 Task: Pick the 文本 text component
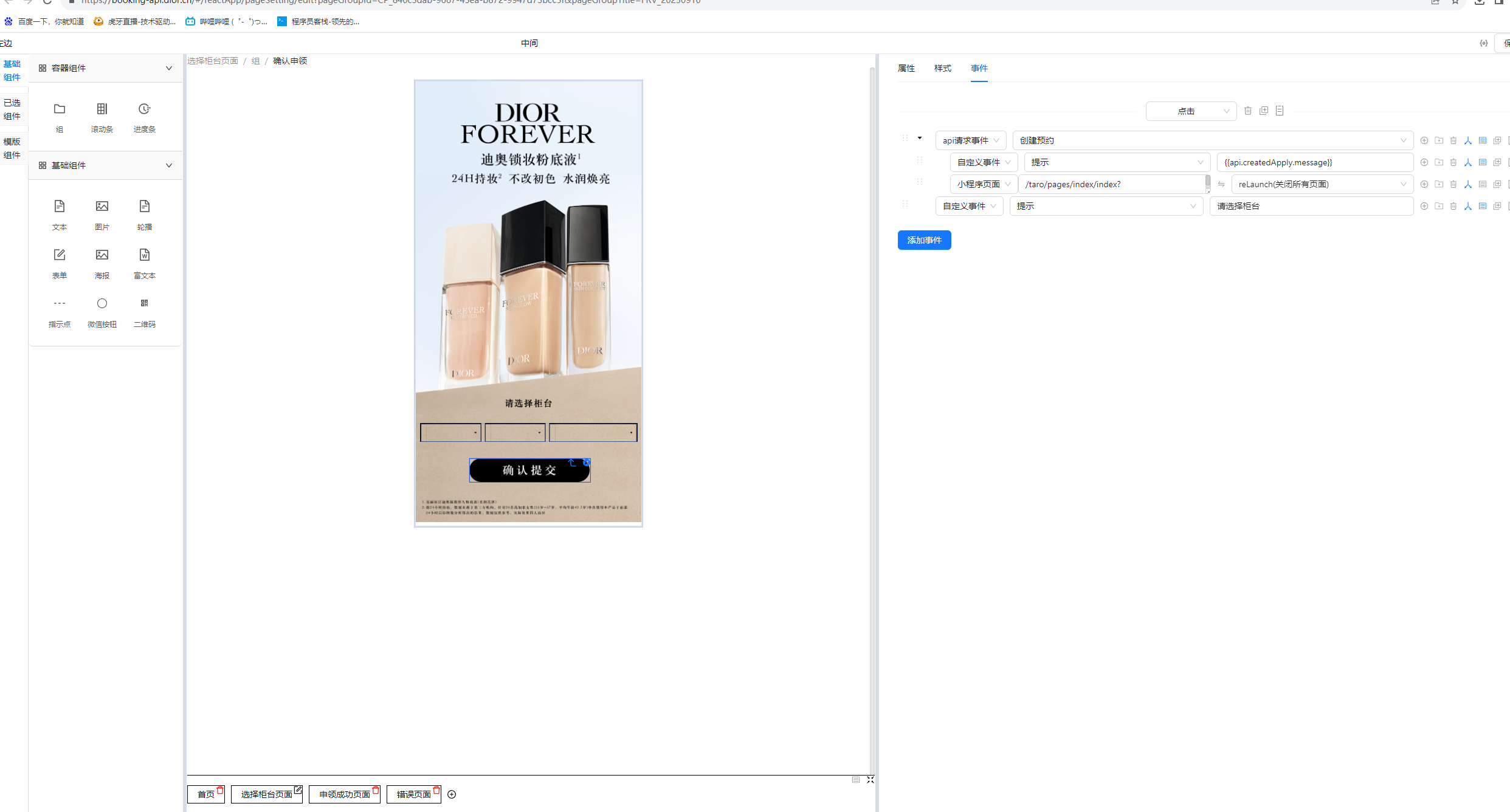point(60,207)
